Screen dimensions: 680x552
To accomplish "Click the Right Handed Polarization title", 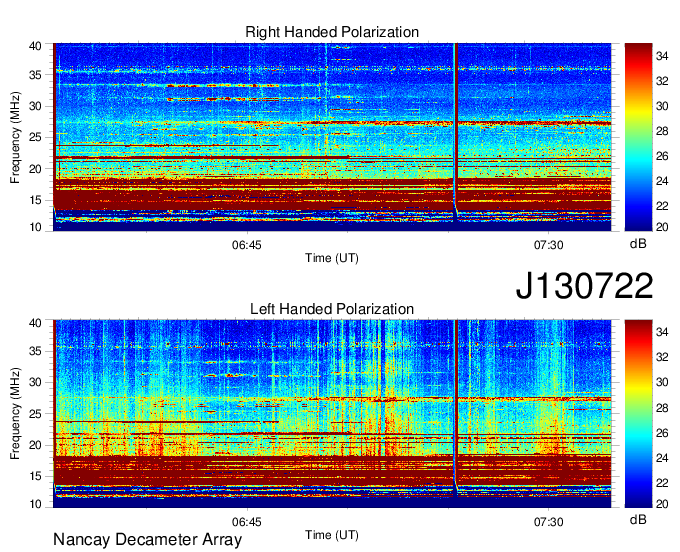I will 332,32.
